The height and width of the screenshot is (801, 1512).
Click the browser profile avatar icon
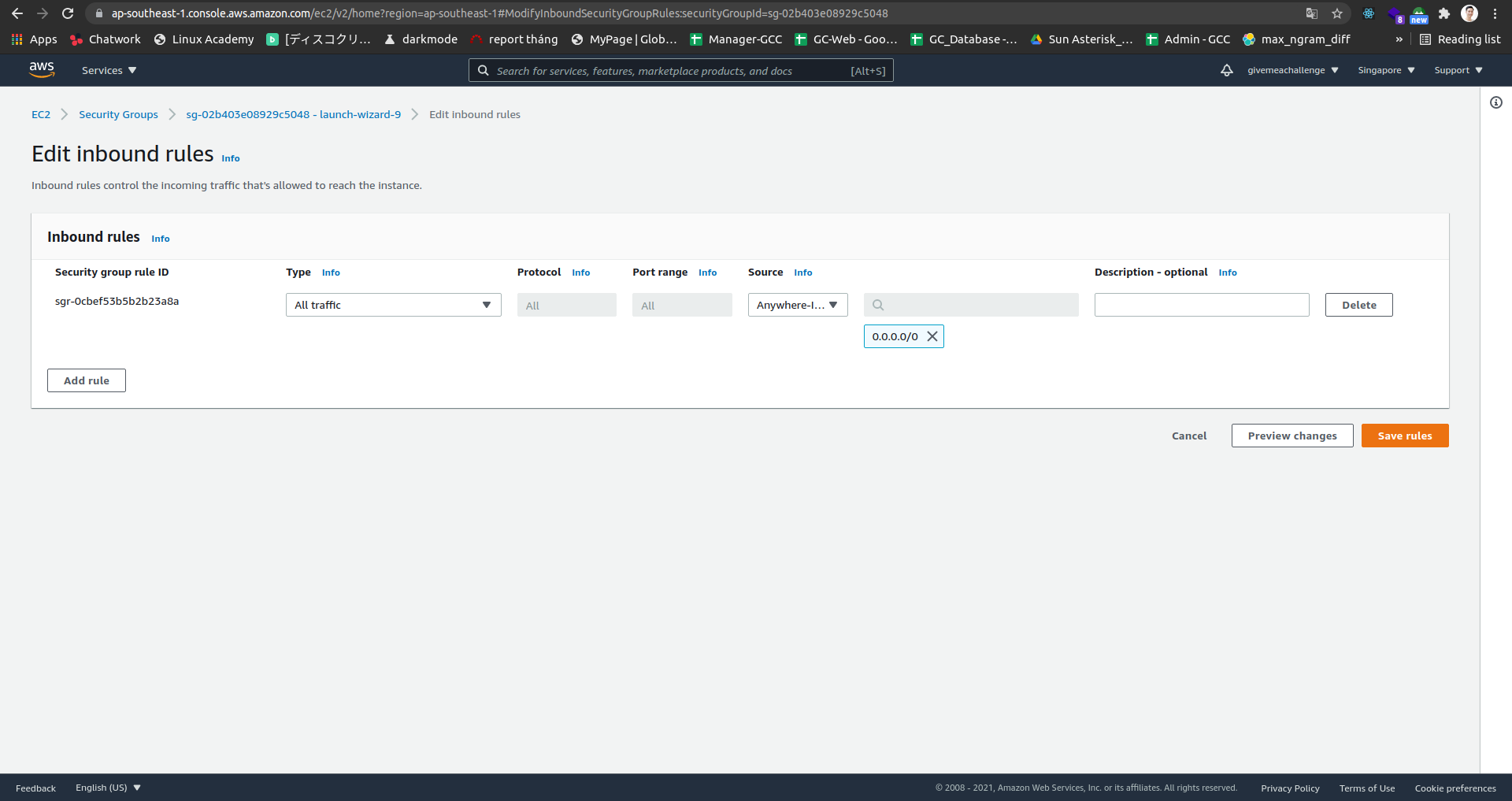pyautogui.click(x=1469, y=13)
